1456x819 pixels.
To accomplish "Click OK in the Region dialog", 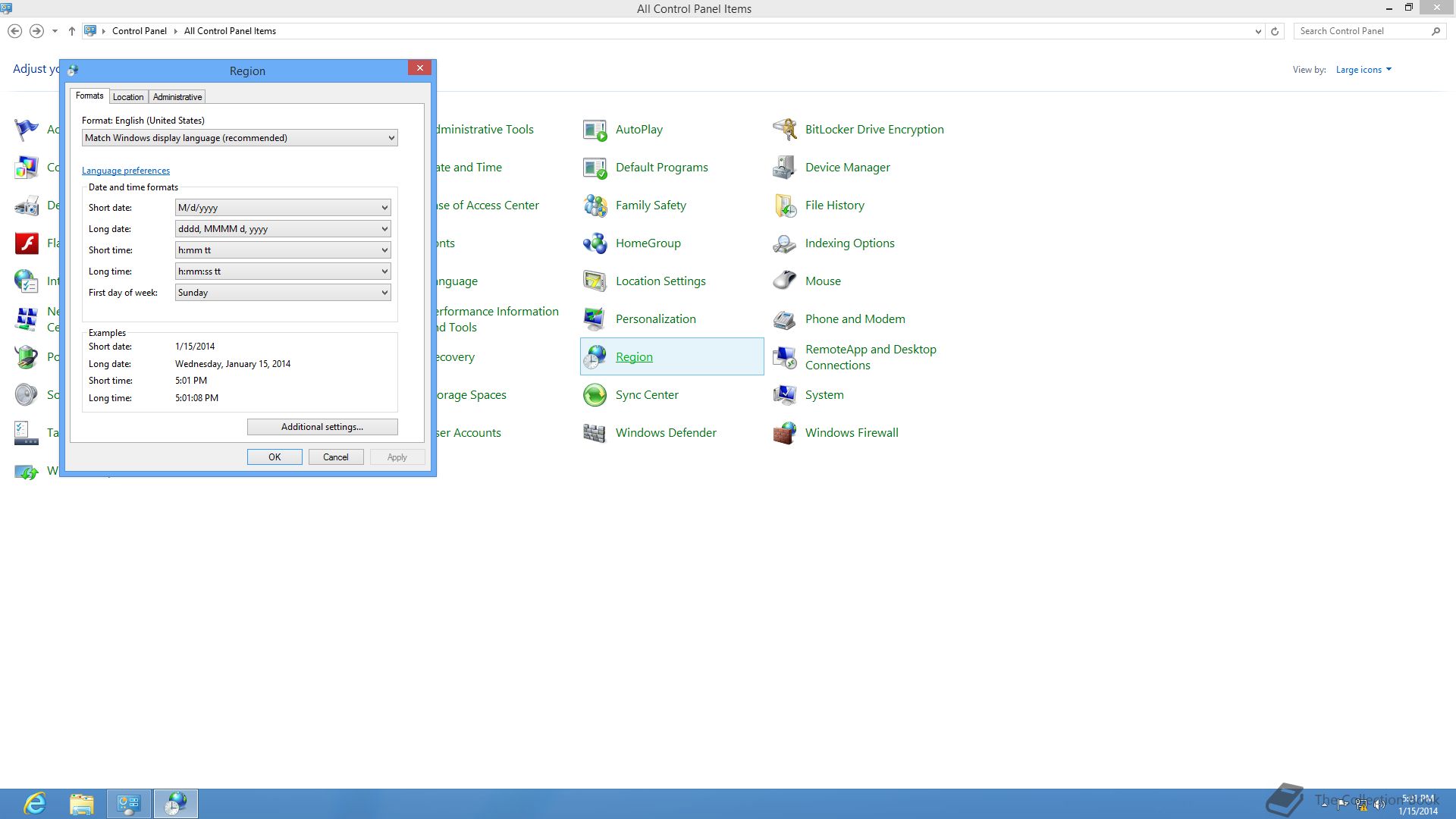I will (x=275, y=457).
